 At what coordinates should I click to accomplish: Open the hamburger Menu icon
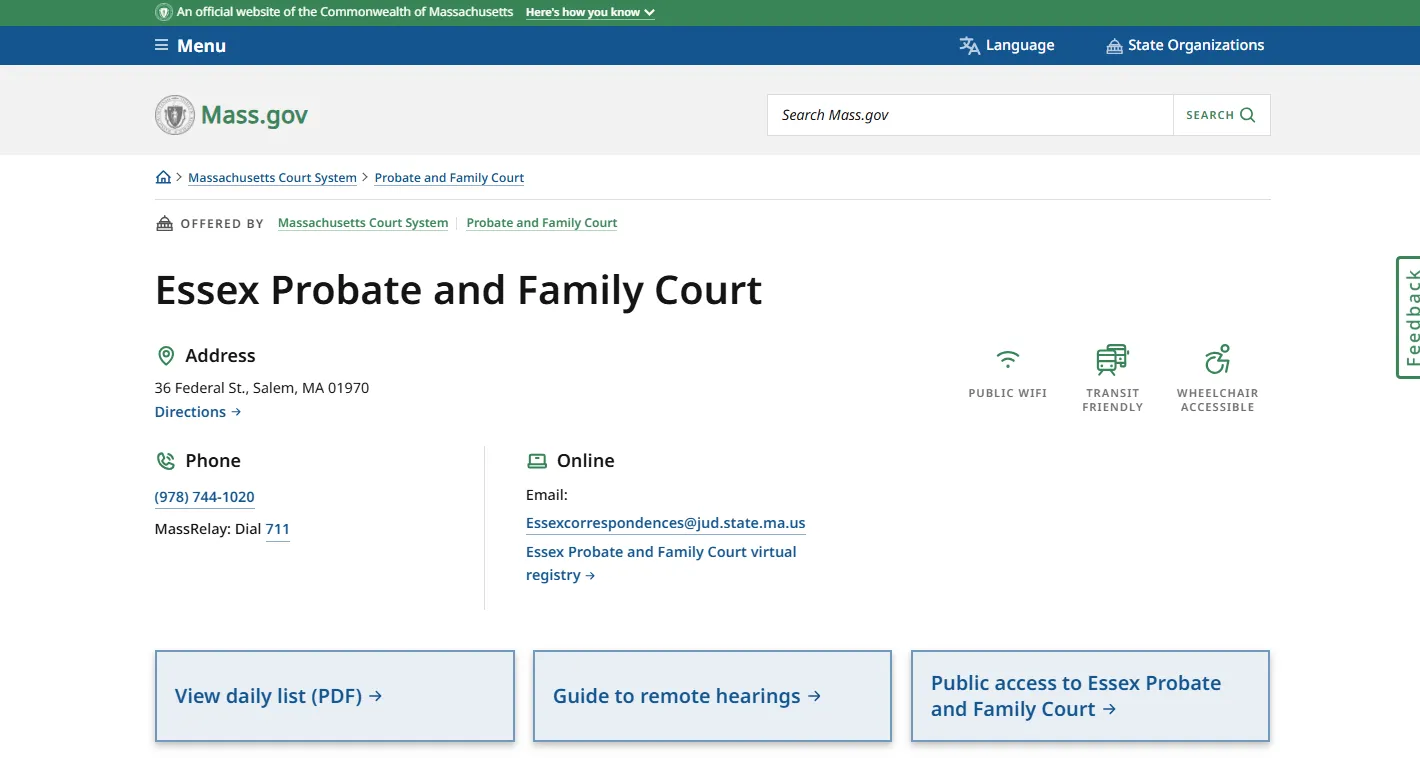[161, 45]
